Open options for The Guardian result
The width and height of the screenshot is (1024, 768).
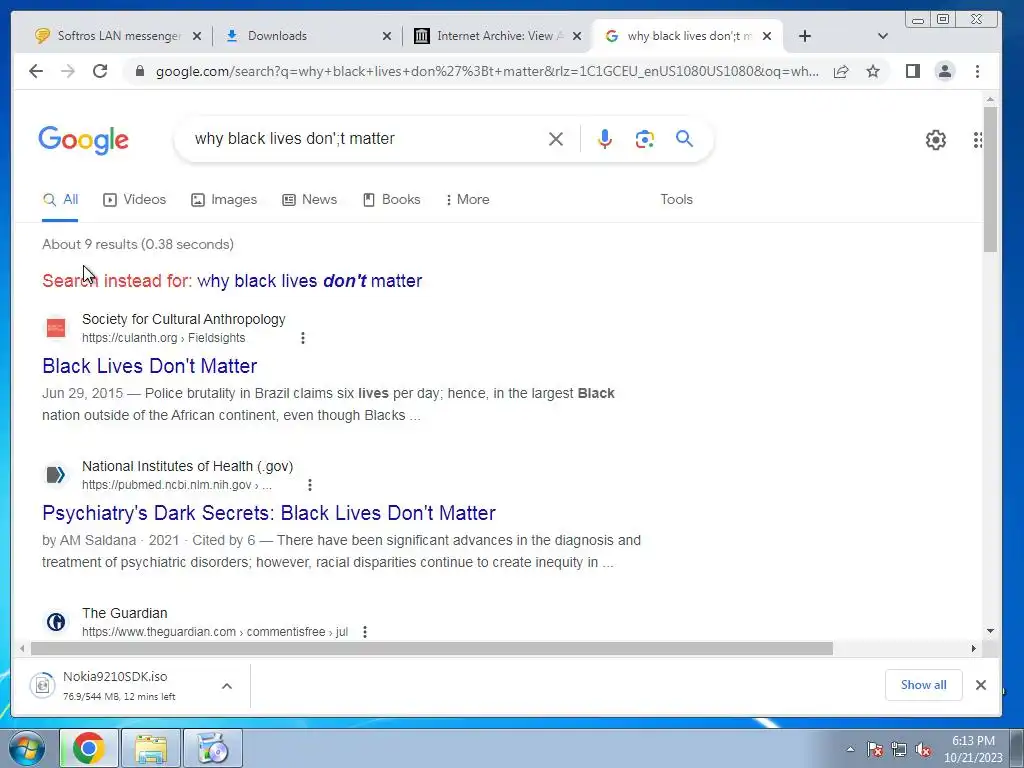coord(365,632)
